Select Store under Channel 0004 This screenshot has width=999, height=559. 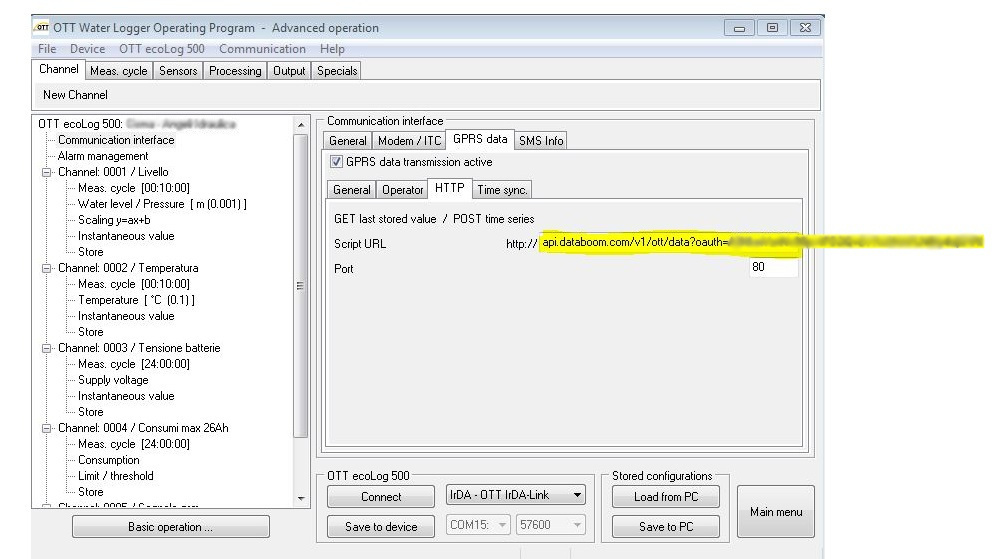pos(90,492)
